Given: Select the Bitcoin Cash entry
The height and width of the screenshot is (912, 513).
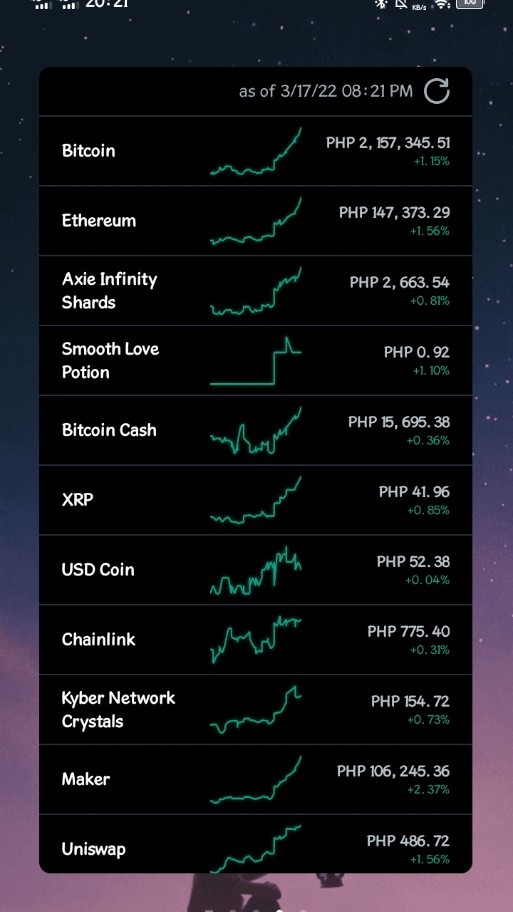Looking at the screenshot, I should coord(256,430).
